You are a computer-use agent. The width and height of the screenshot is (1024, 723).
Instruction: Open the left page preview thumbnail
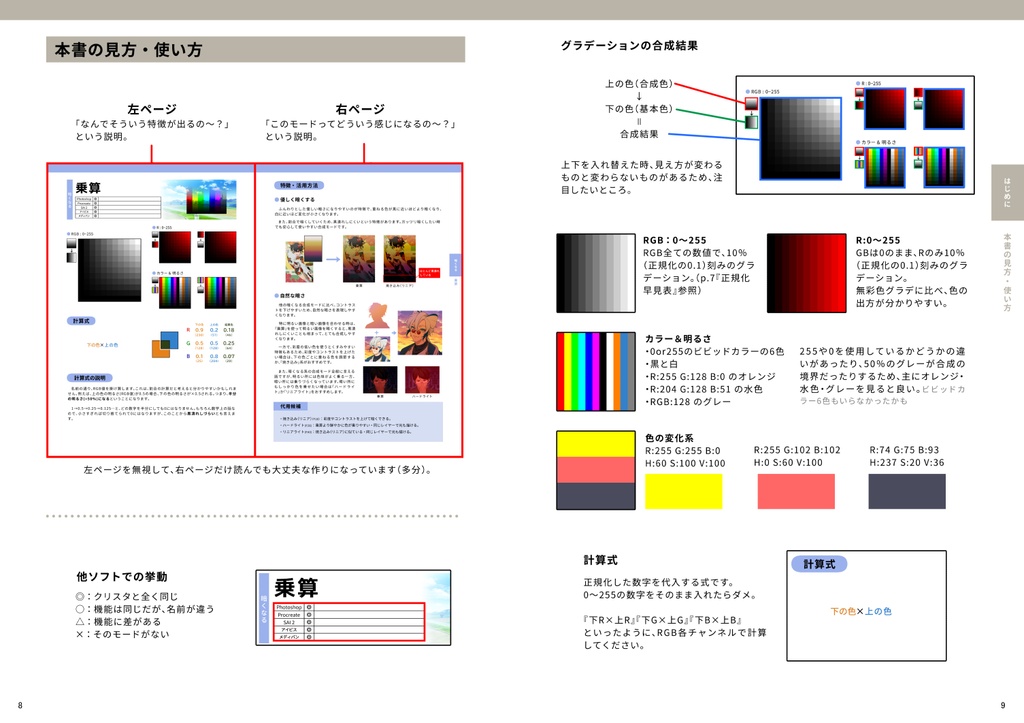[x=151, y=310]
